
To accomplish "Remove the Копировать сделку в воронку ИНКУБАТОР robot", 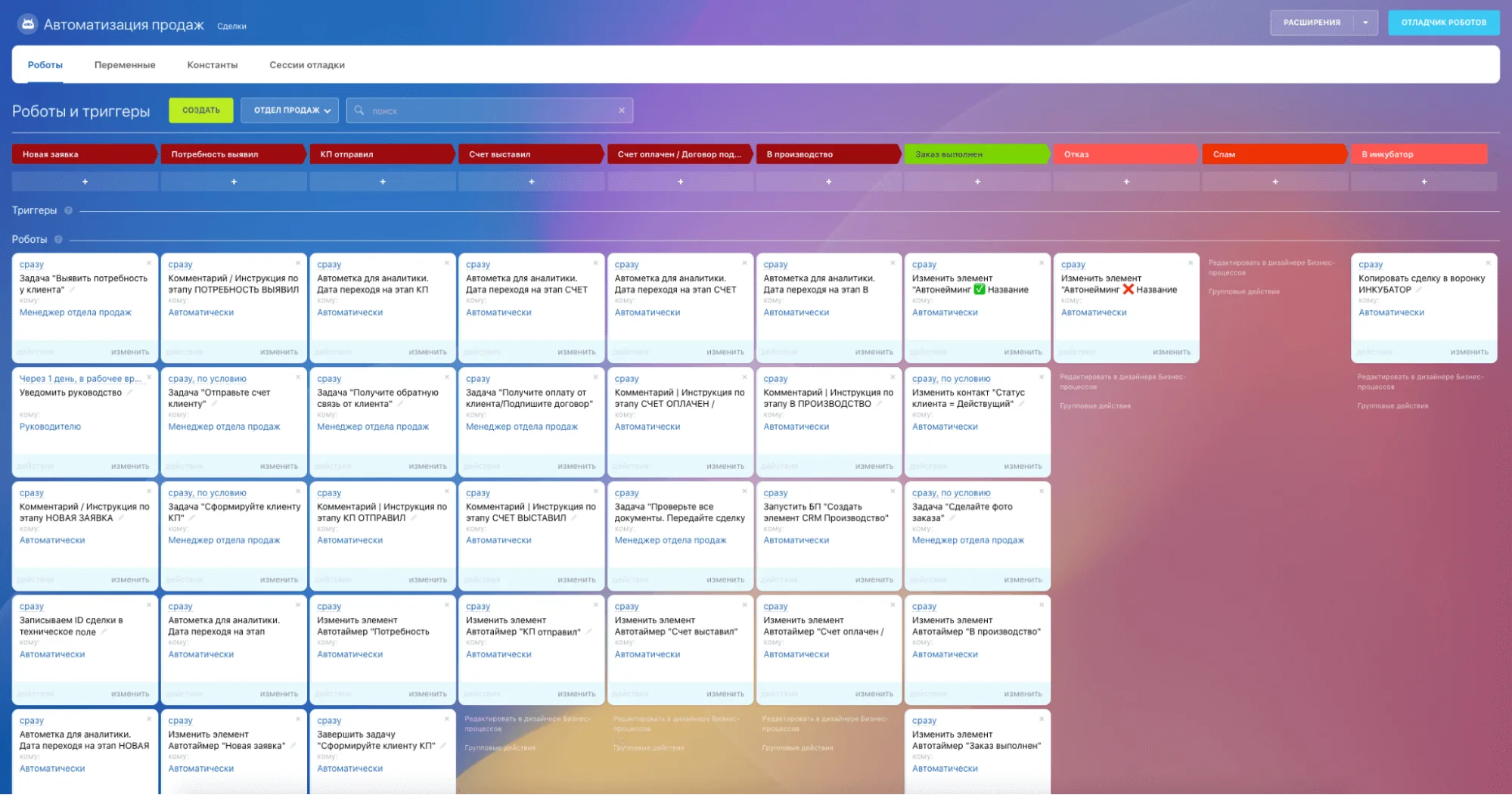I will 1488,263.
